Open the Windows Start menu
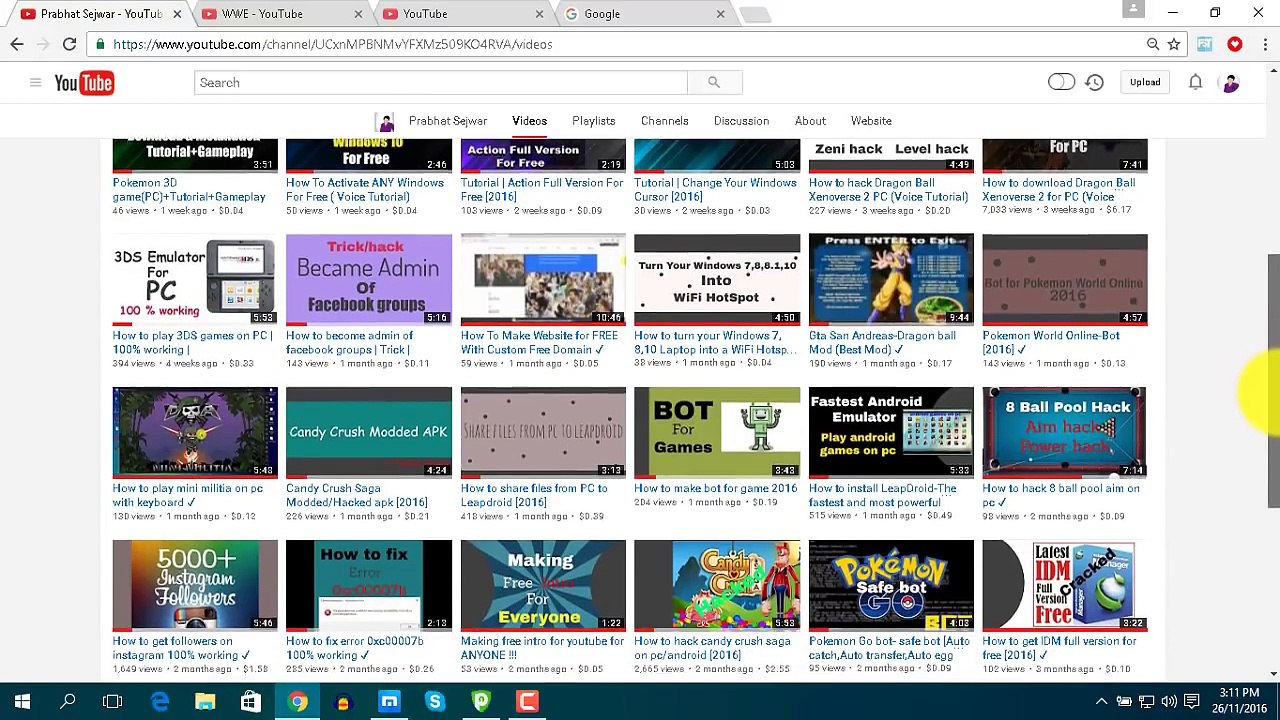Viewport: 1280px width, 720px height. pyautogui.click(x=22, y=702)
